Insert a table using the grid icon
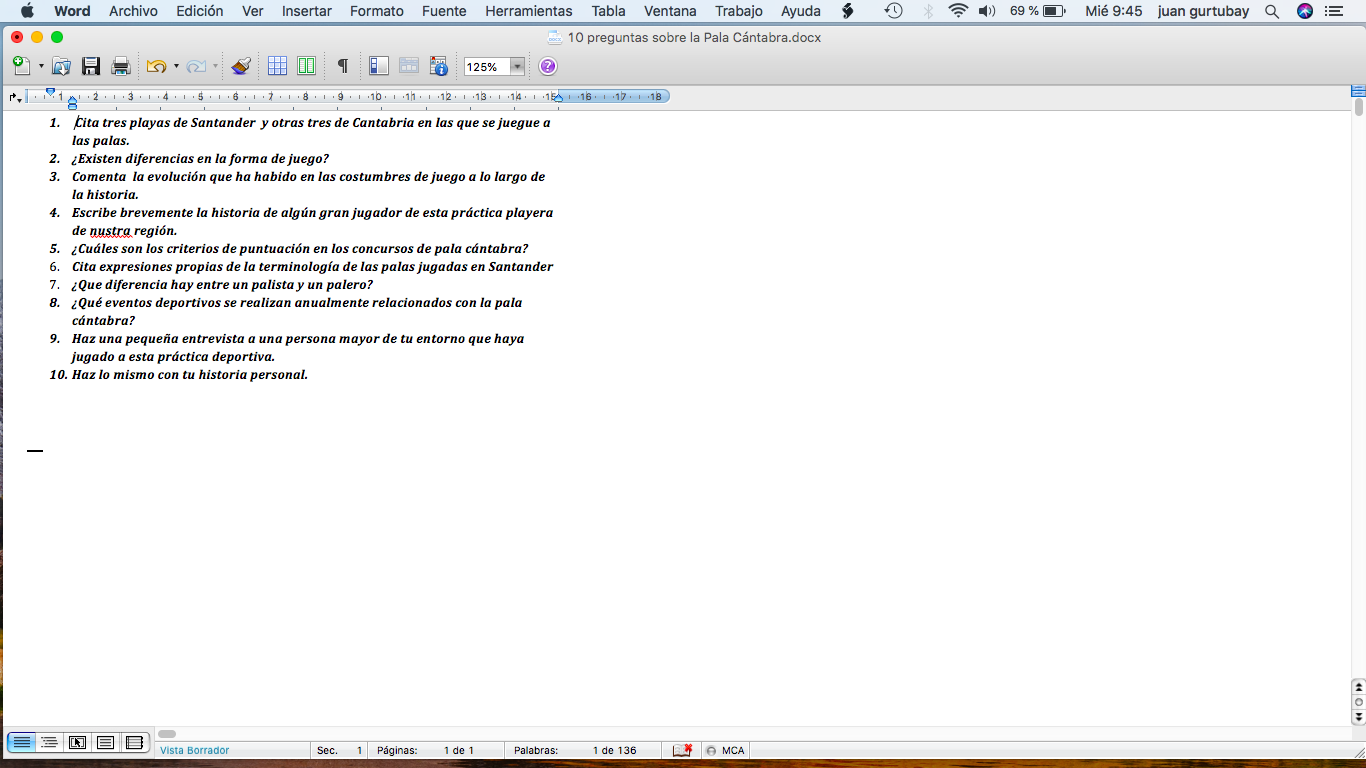The image size is (1366, 768). tap(277, 66)
